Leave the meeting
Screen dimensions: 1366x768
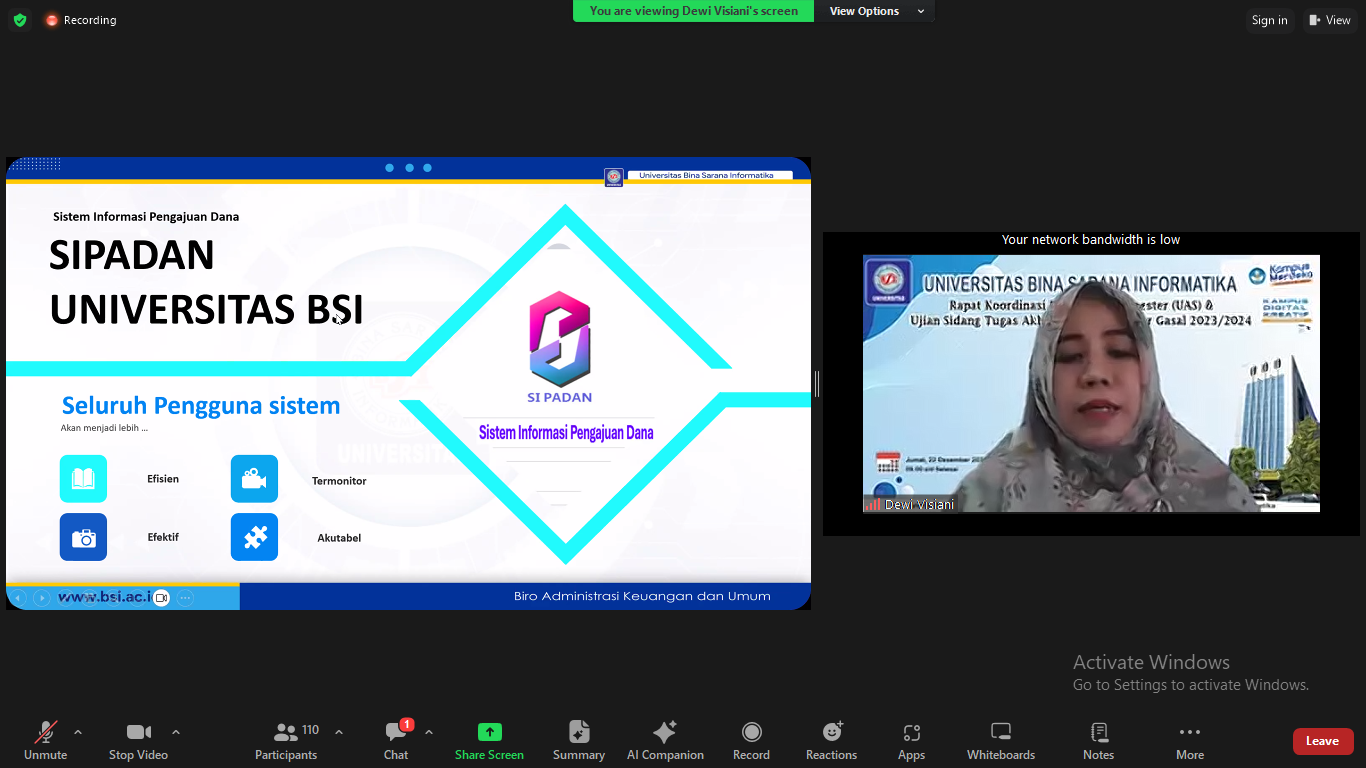pos(1322,741)
